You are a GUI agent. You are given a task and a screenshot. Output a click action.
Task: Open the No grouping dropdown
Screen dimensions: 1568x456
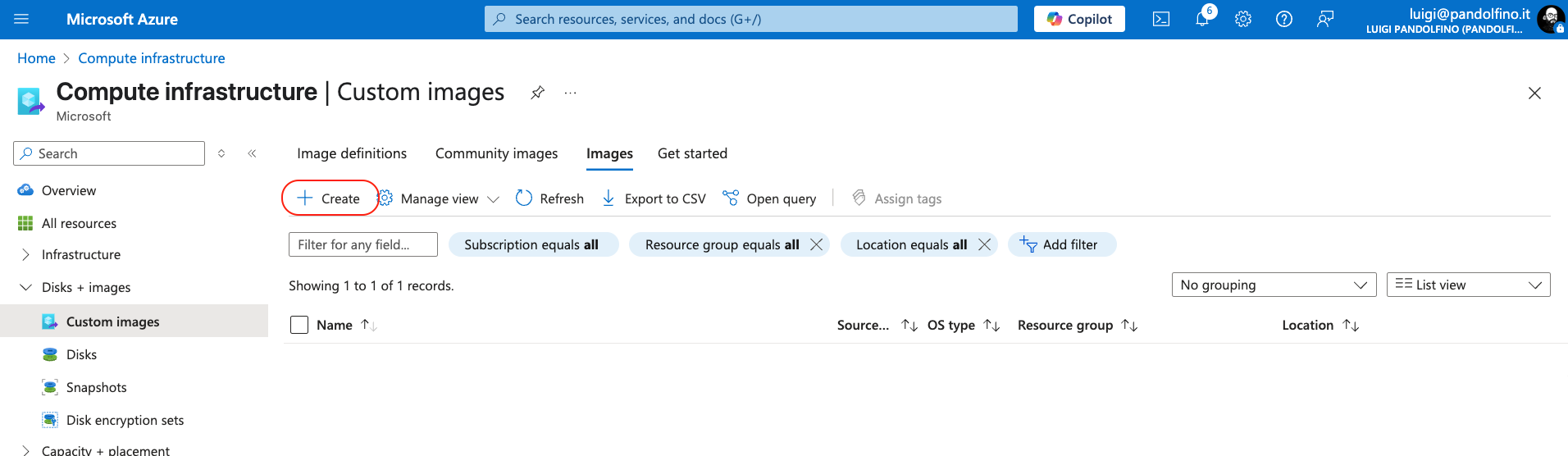[x=1274, y=285]
